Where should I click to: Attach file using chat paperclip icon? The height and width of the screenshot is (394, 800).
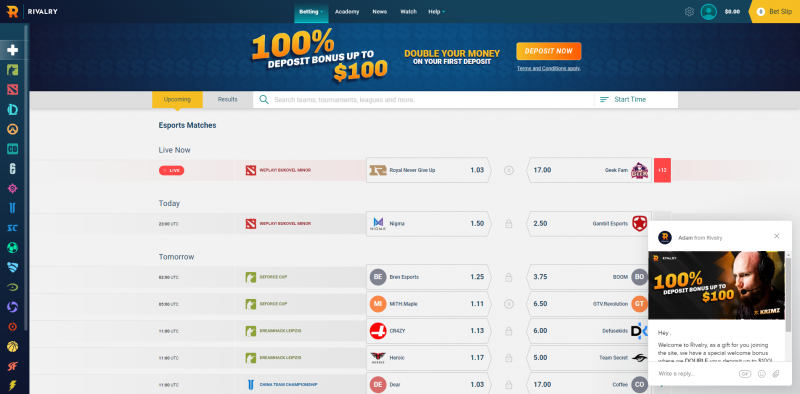click(776, 374)
